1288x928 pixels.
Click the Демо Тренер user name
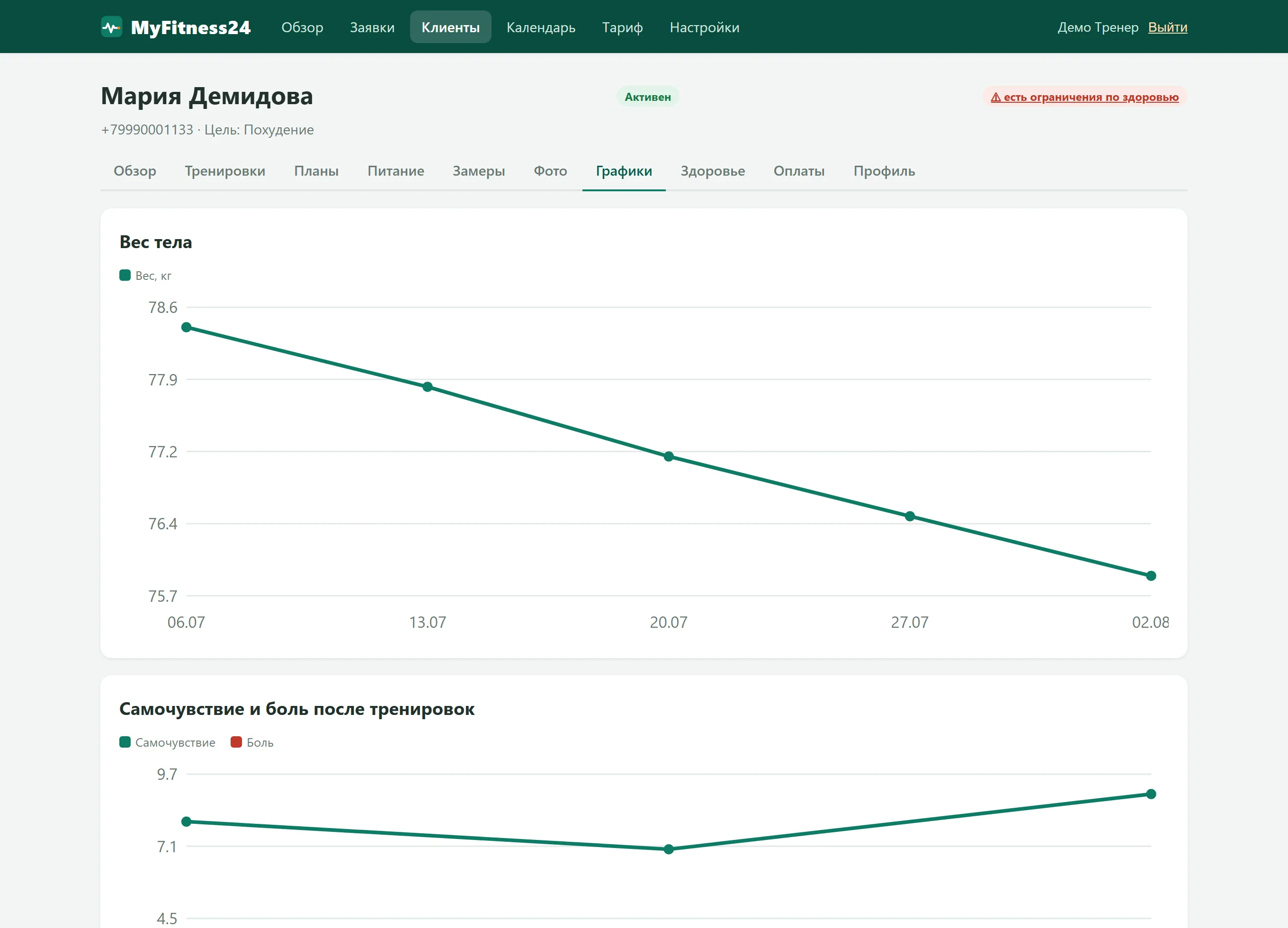pyautogui.click(x=1098, y=27)
